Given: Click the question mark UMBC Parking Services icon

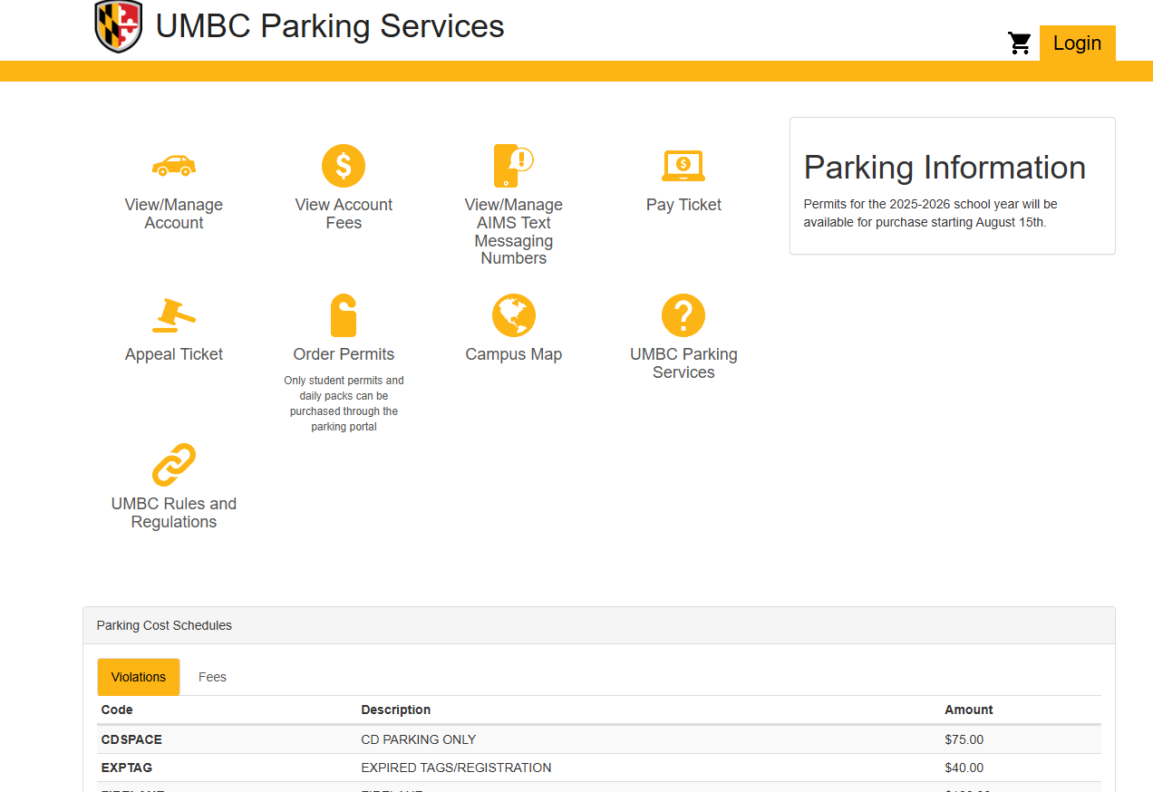Looking at the screenshot, I should (683, 315).
